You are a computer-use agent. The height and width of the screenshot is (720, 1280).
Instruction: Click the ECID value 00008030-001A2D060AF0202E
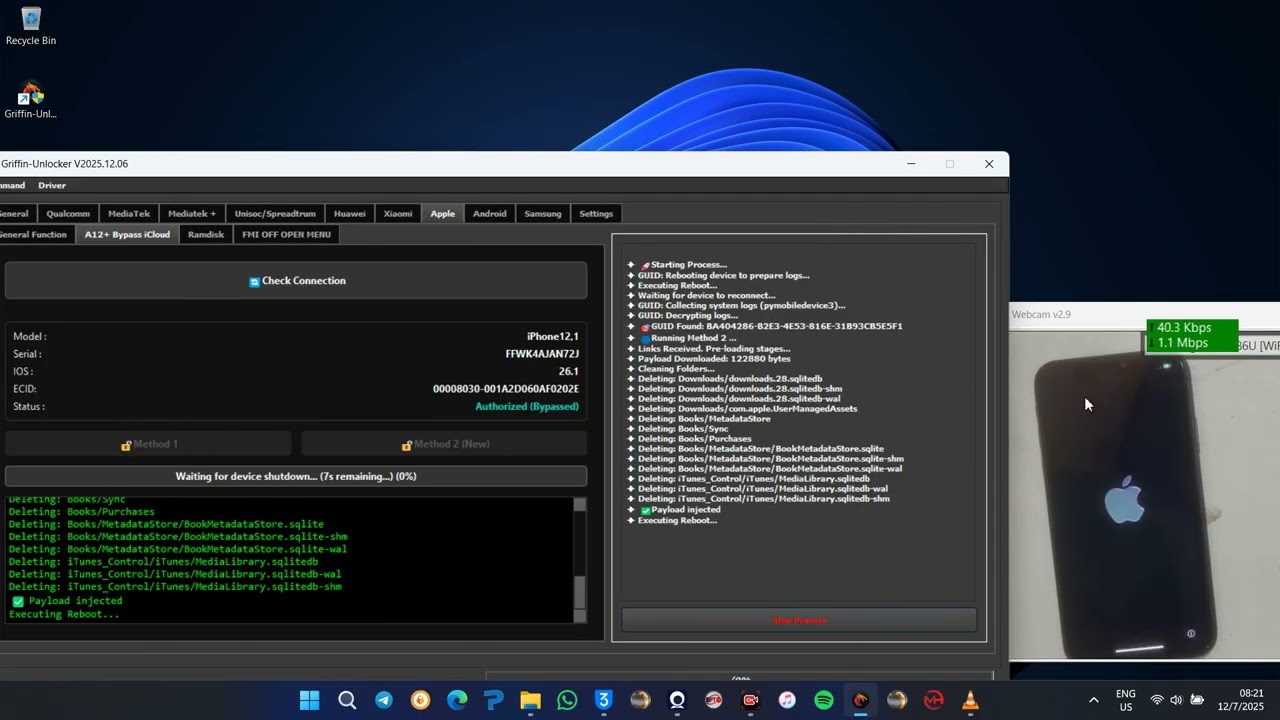click(x=506, y=389)
